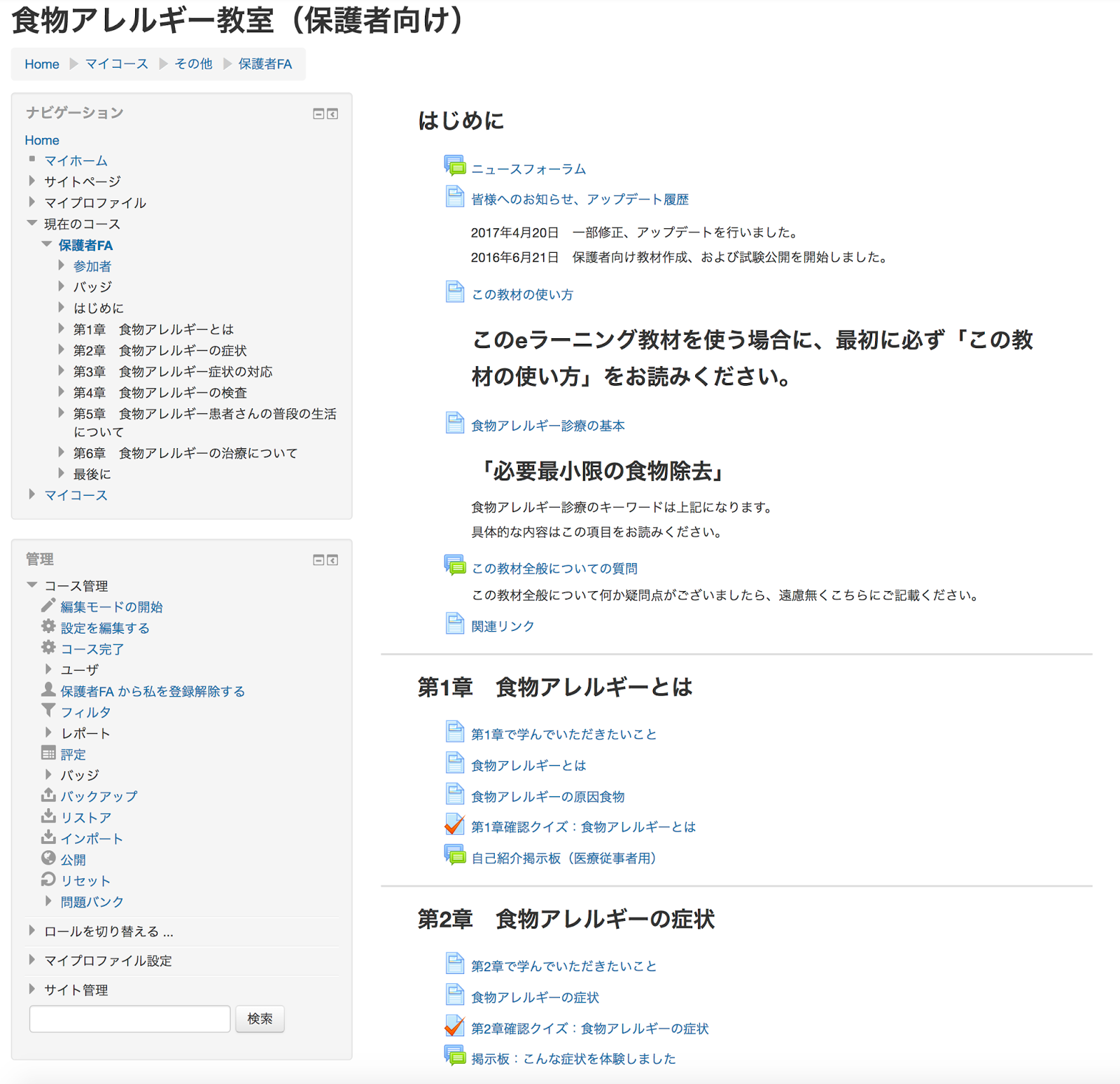Screen dimensions: 1120x1084
Task: Focus the search field in 管理 block
Action: (129, 1019)
